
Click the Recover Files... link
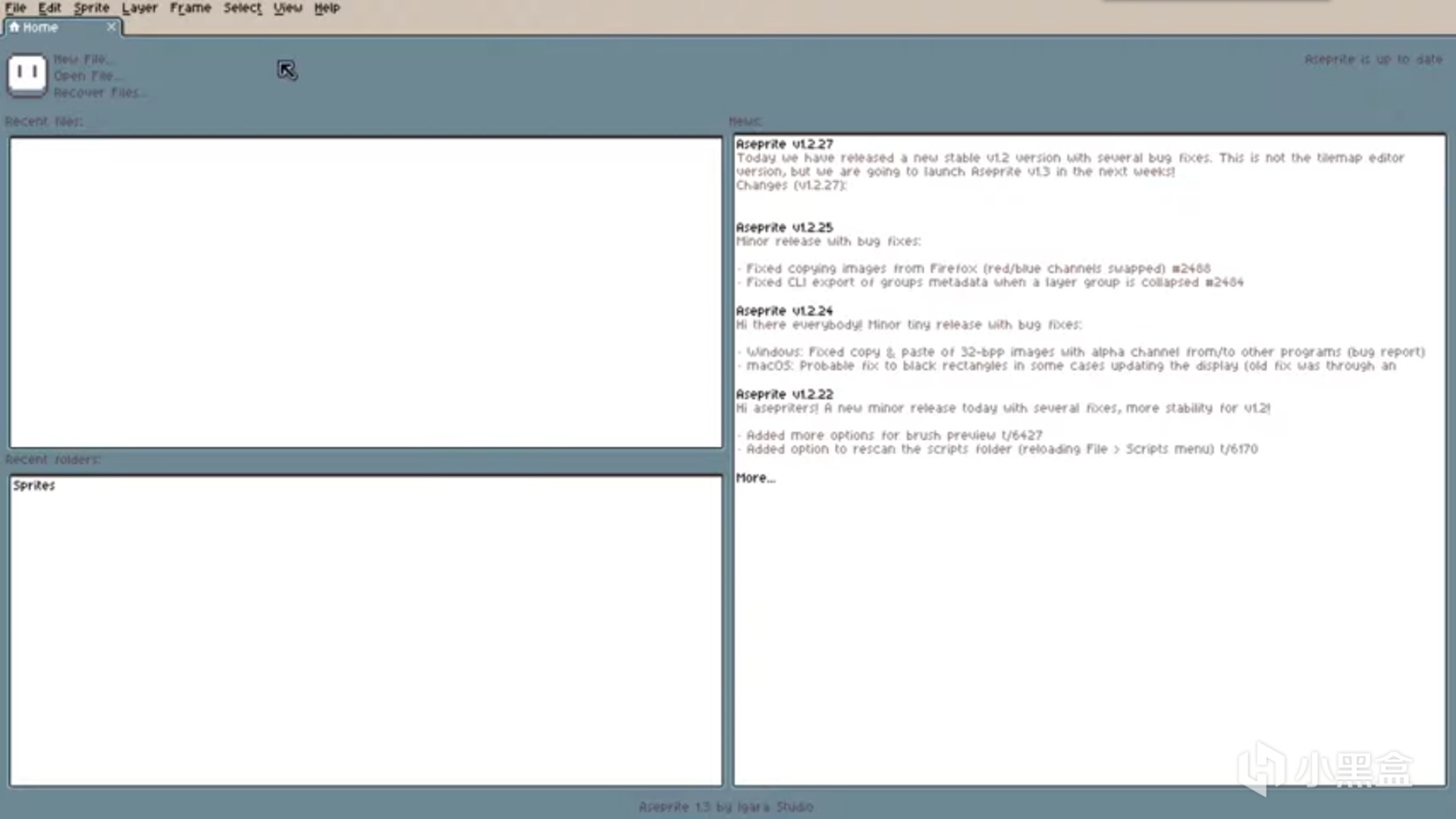(x=99, y=93)
